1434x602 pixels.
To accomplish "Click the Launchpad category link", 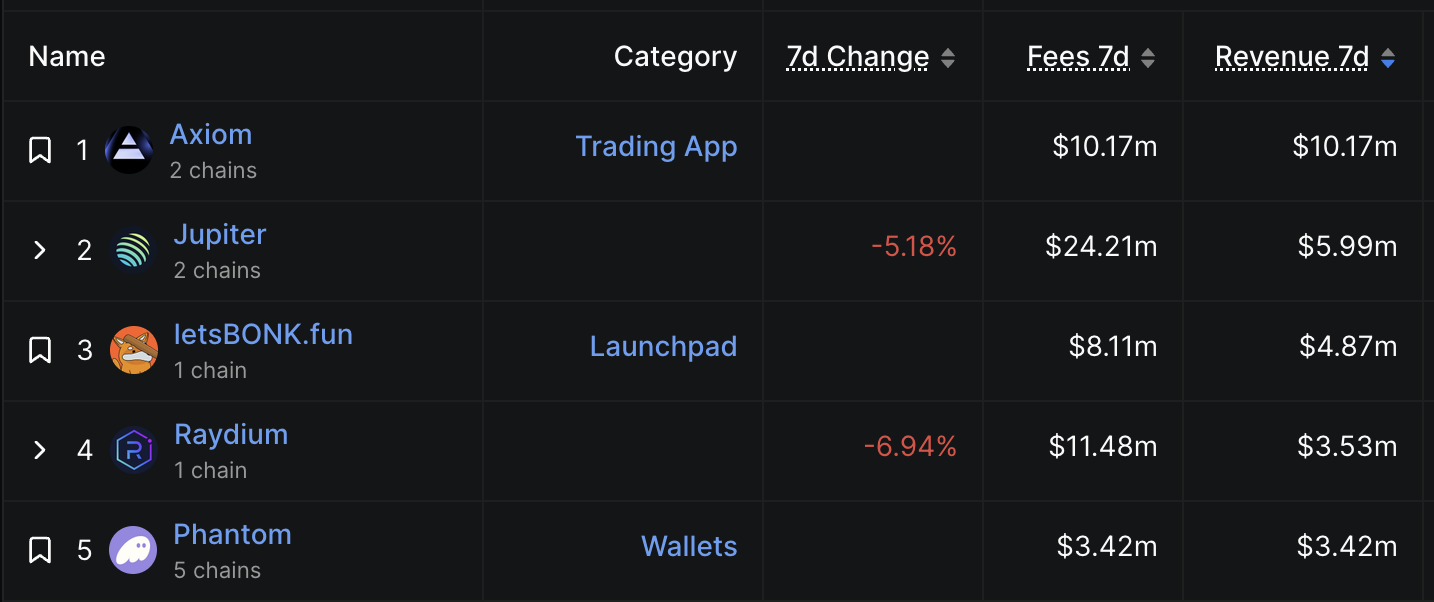I will click(x=663, y=346).
